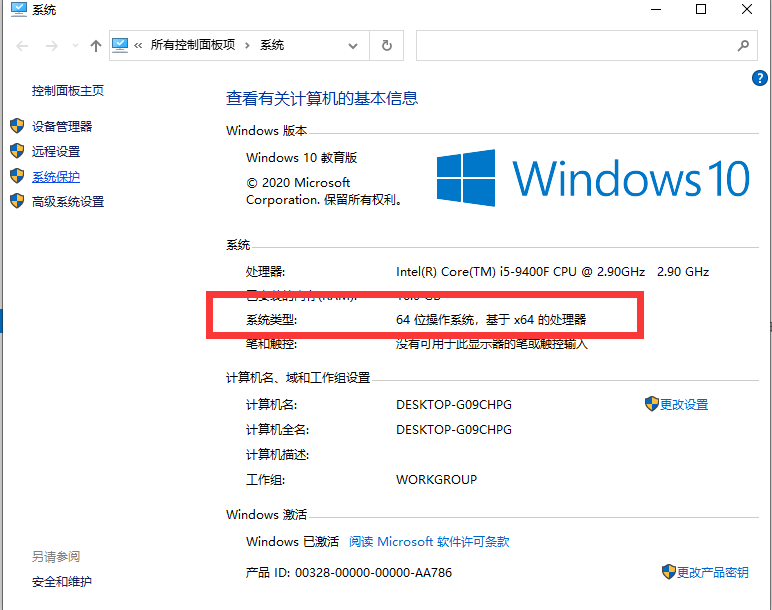Expand chevron after 所有控制面板项
This screenshot has height=610, width=772.
click(x=247, y=46)
